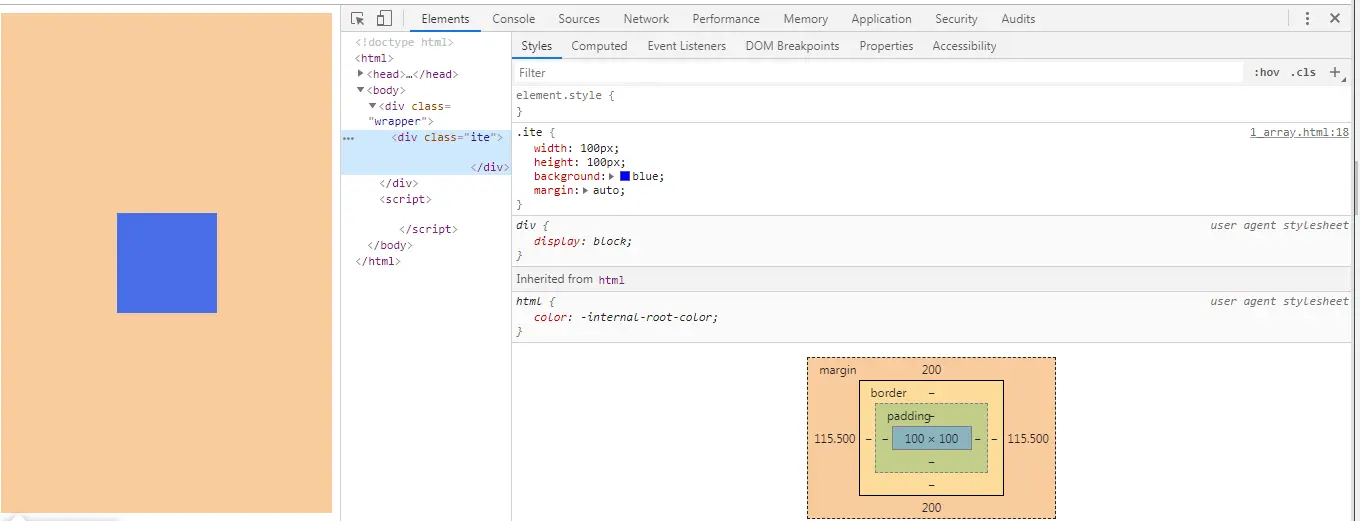
Task: Select the Event Listeners sub-tab
Action: click(x=686, y=46)
